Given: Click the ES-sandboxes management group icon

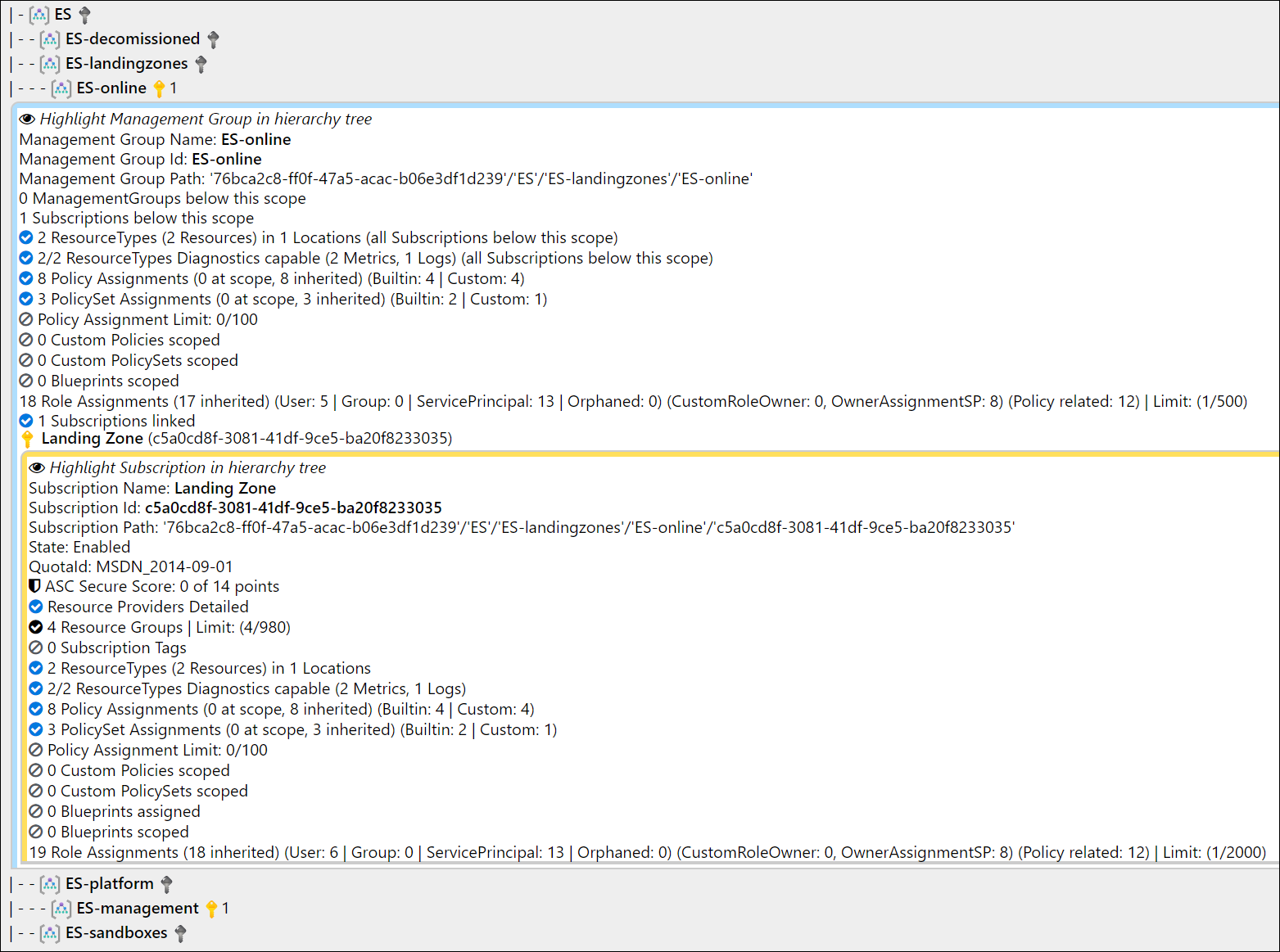Looking at the screenshot, I should click(x=50, y=933).
